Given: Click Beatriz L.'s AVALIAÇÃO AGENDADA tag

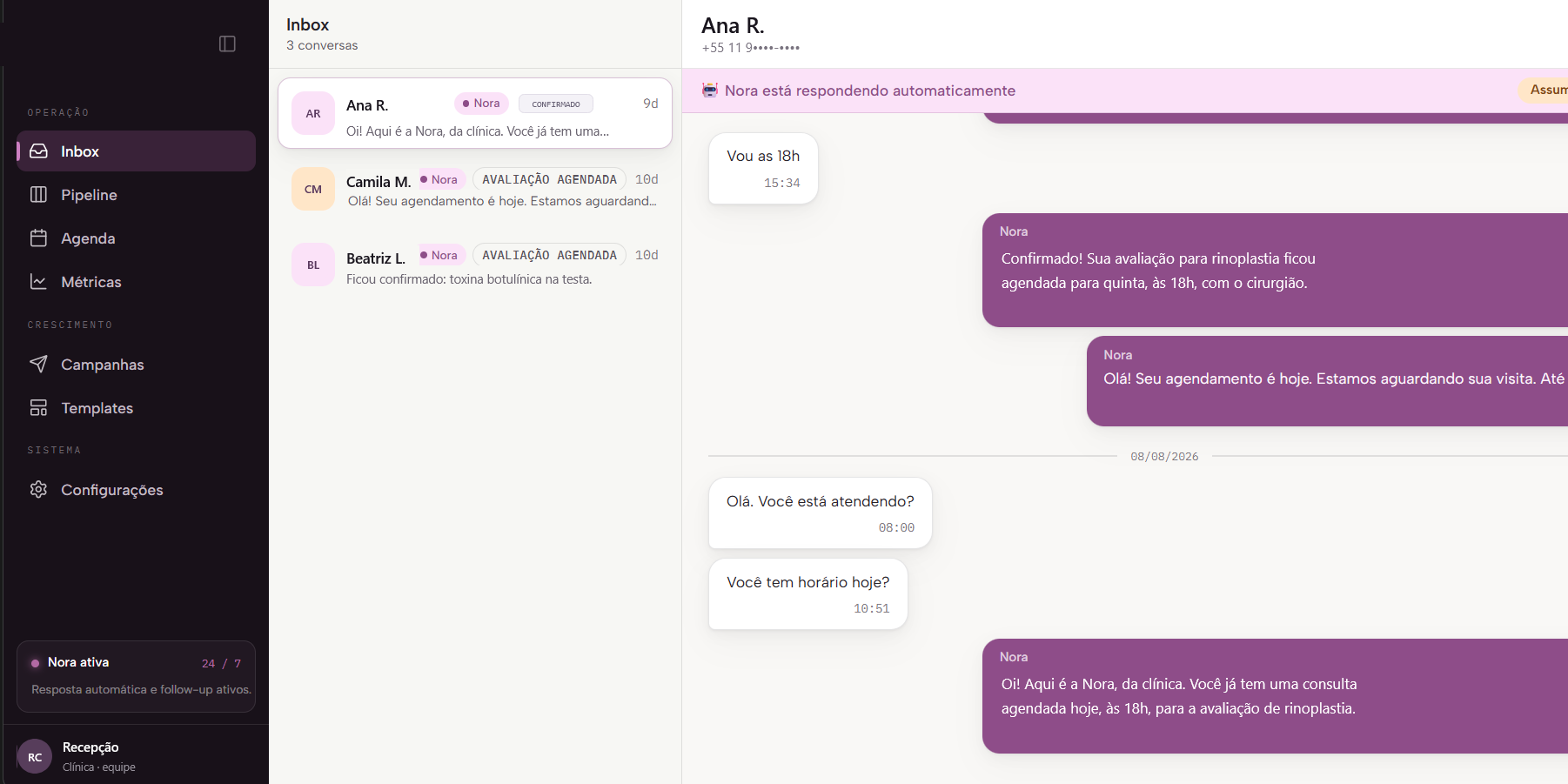Looking at the screenshot, I should [549, 255].
